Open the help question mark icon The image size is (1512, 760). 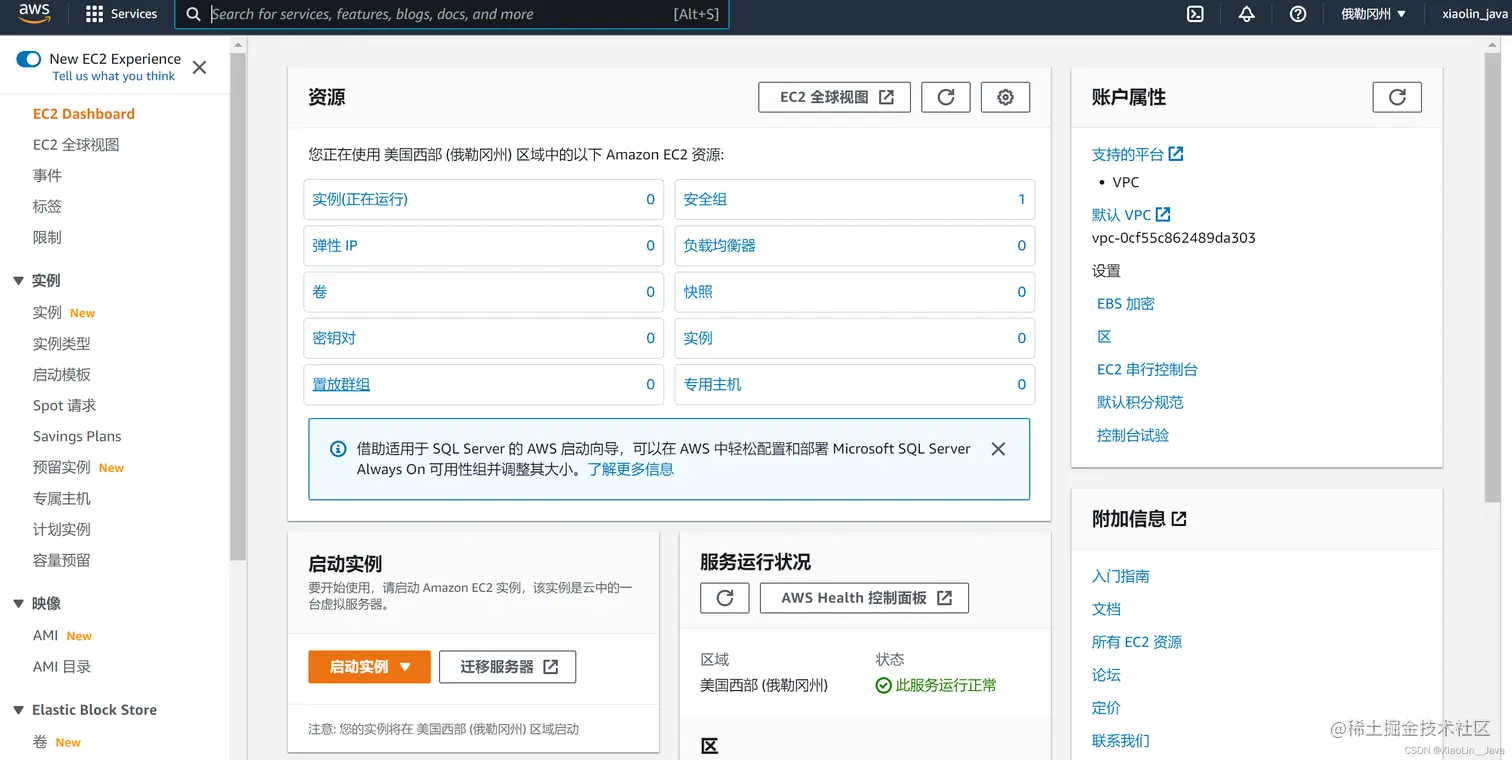tap(1298, 14)
